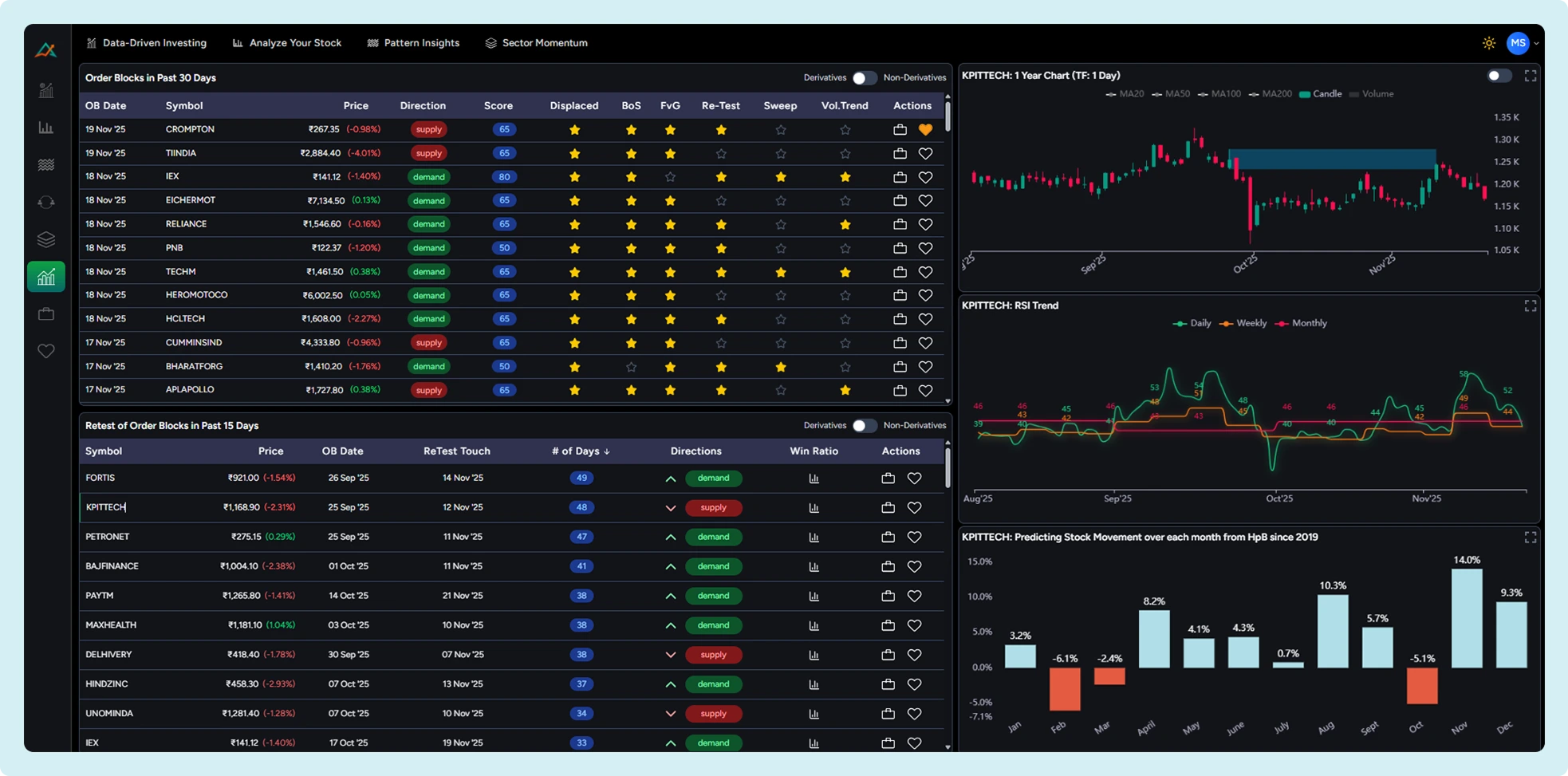Image resolution: width=1568 pixels, height=776 pixels.
Task: Toggle Derivatives switch in Order Blocks panel
Action: click(x=864, y=78)
